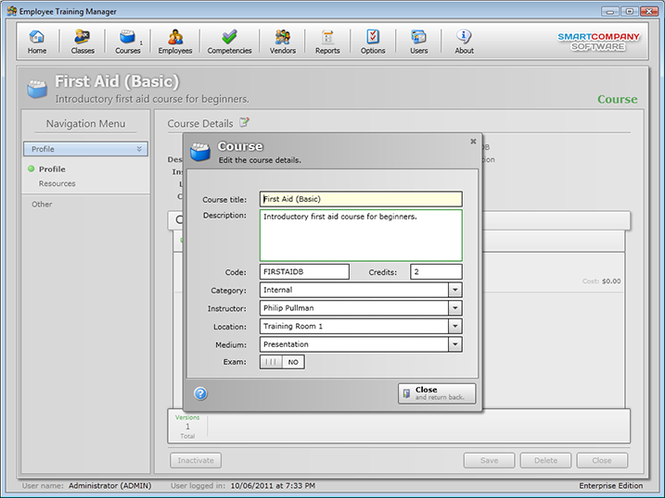
Task: Open the Reports toolbar icon
Action: pos(327,41)
